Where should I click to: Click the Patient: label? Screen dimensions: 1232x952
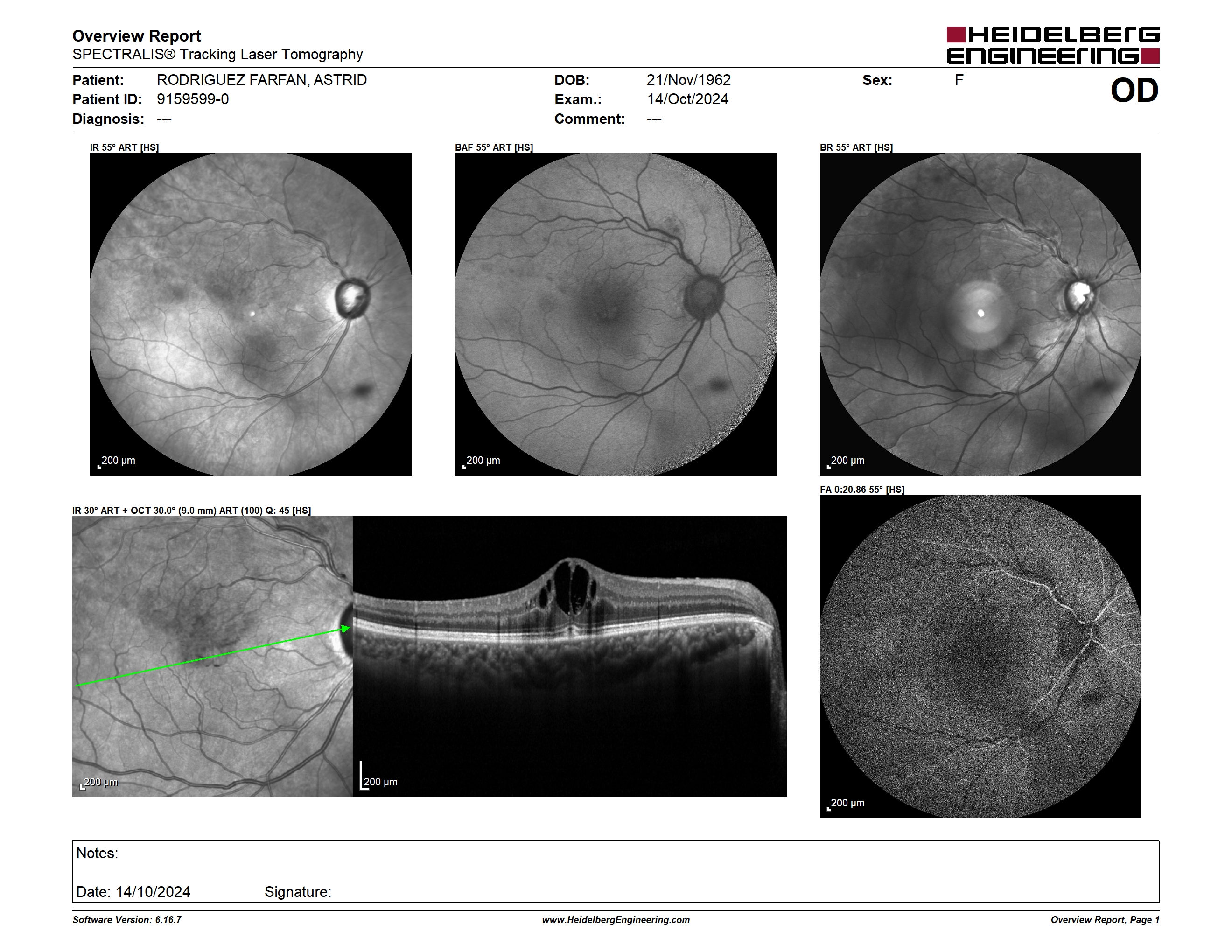(98, 80)
